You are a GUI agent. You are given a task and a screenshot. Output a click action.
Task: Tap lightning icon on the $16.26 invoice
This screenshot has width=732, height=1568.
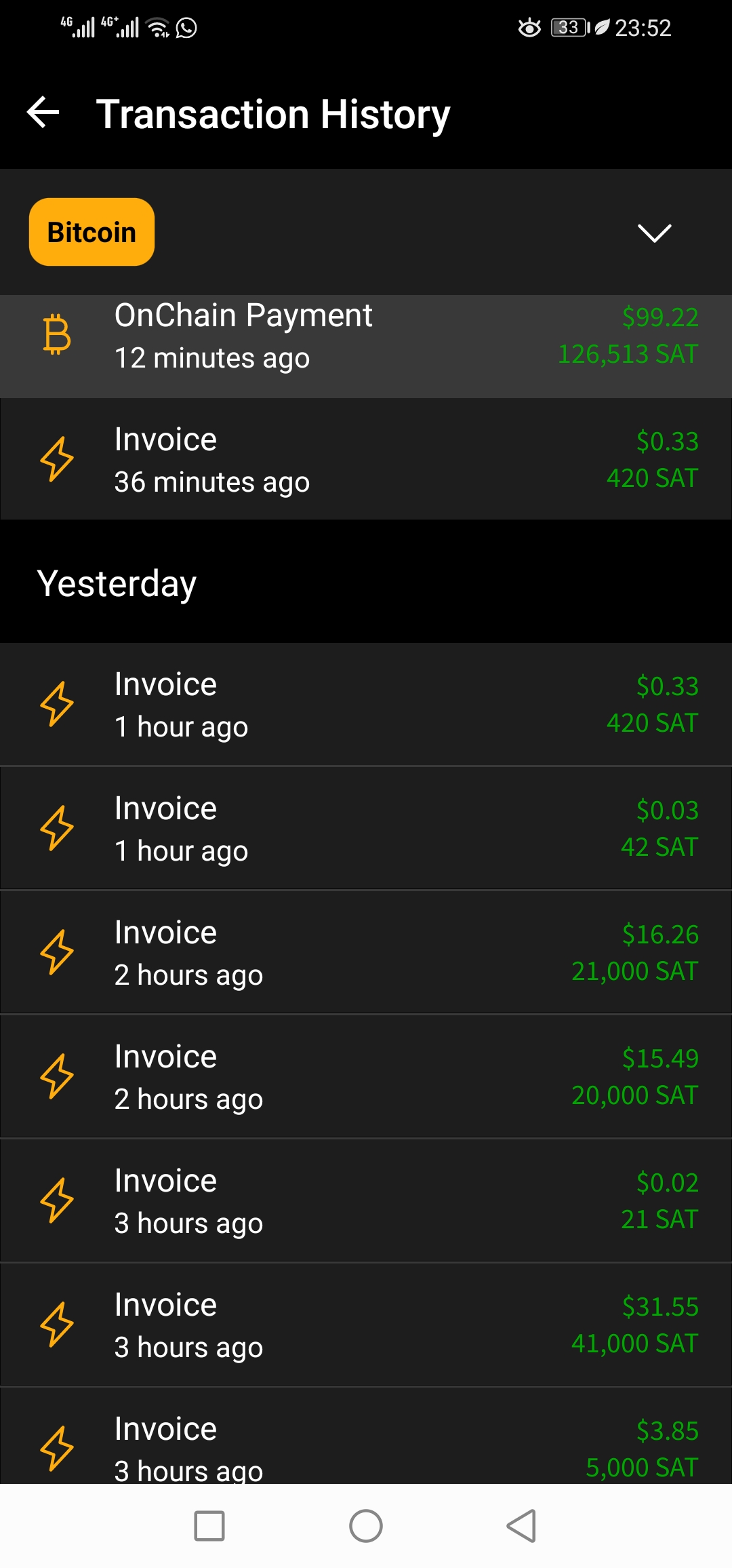57,952
